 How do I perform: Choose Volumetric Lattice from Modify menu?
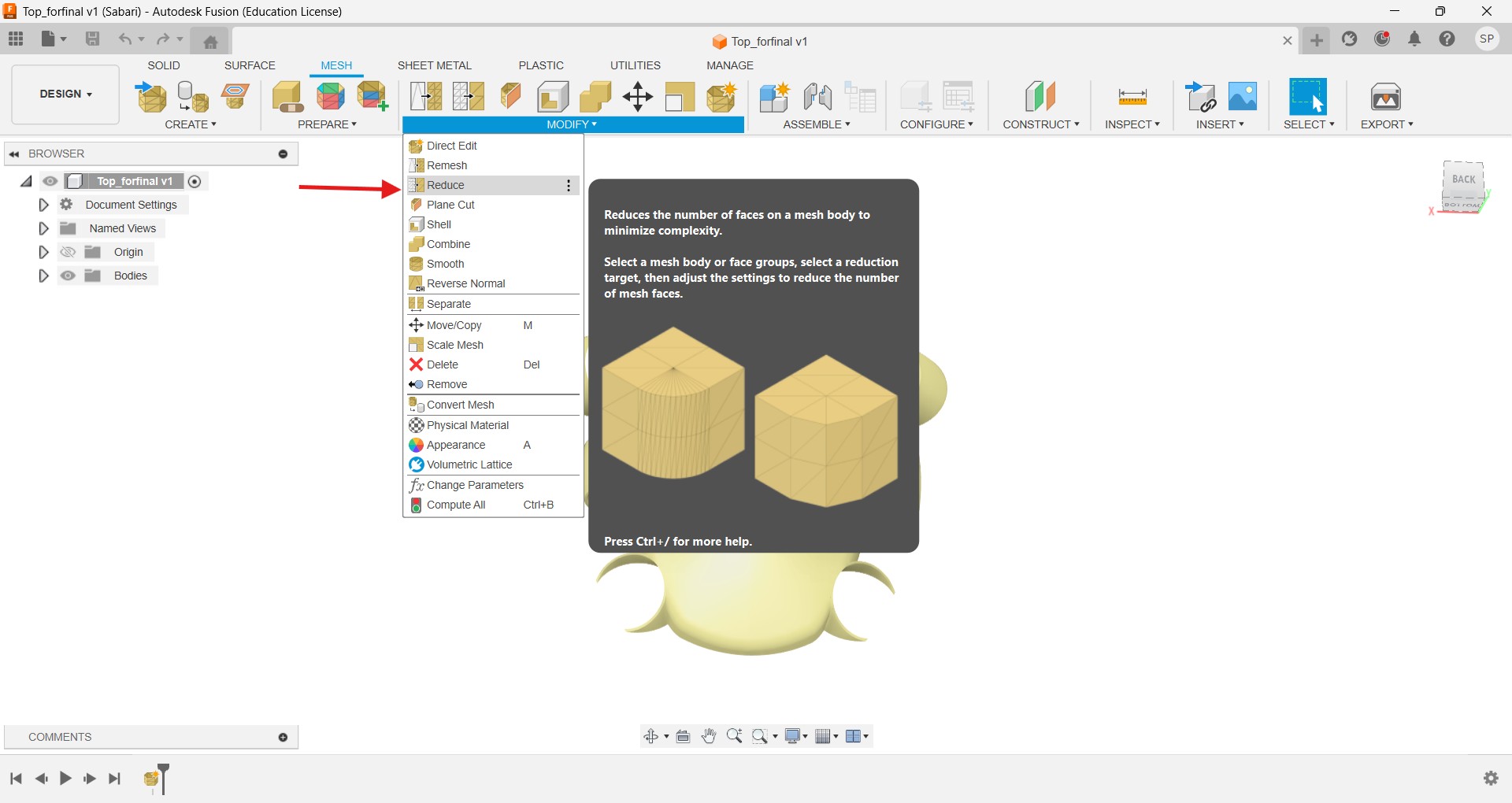click(x=494, y=464)
